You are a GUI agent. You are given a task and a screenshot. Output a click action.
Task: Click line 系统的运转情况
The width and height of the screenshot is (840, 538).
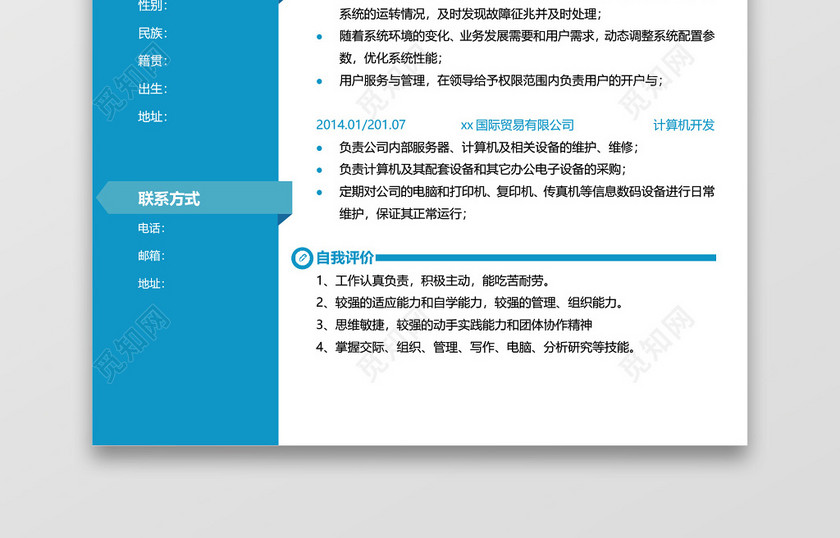[470, 14]
